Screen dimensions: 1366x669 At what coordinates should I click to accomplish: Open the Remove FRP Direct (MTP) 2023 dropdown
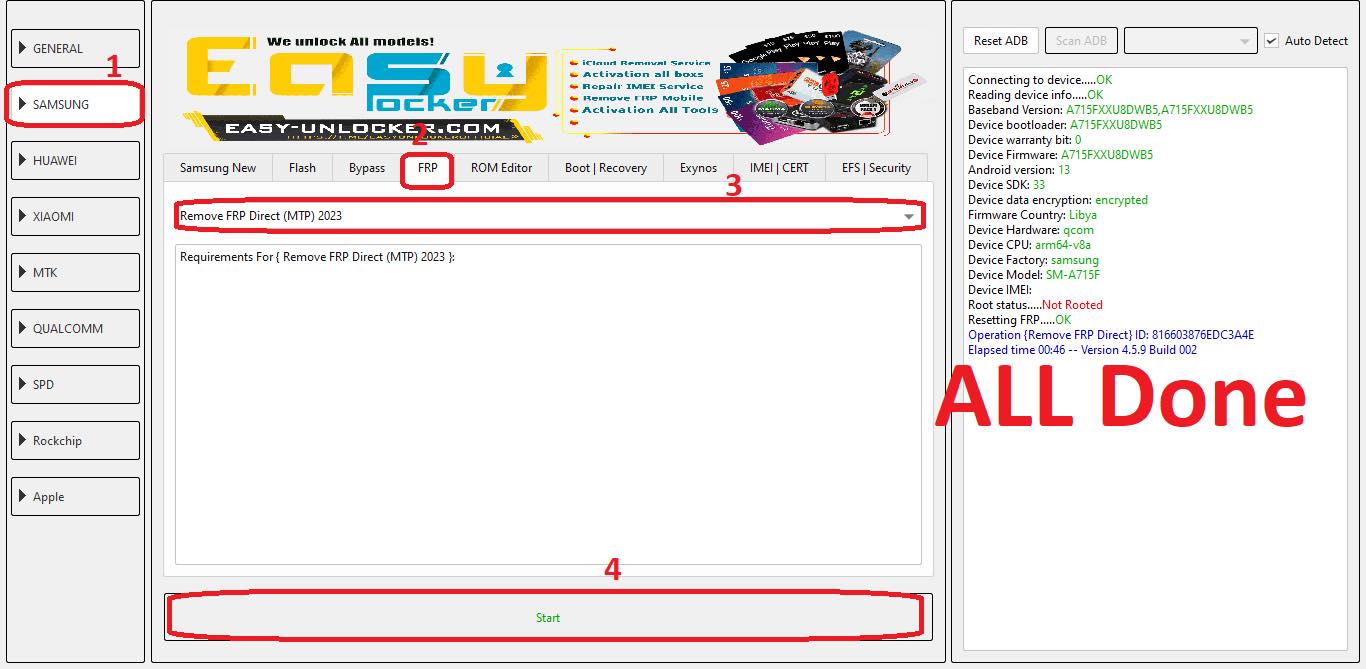[x=548, y=216]
